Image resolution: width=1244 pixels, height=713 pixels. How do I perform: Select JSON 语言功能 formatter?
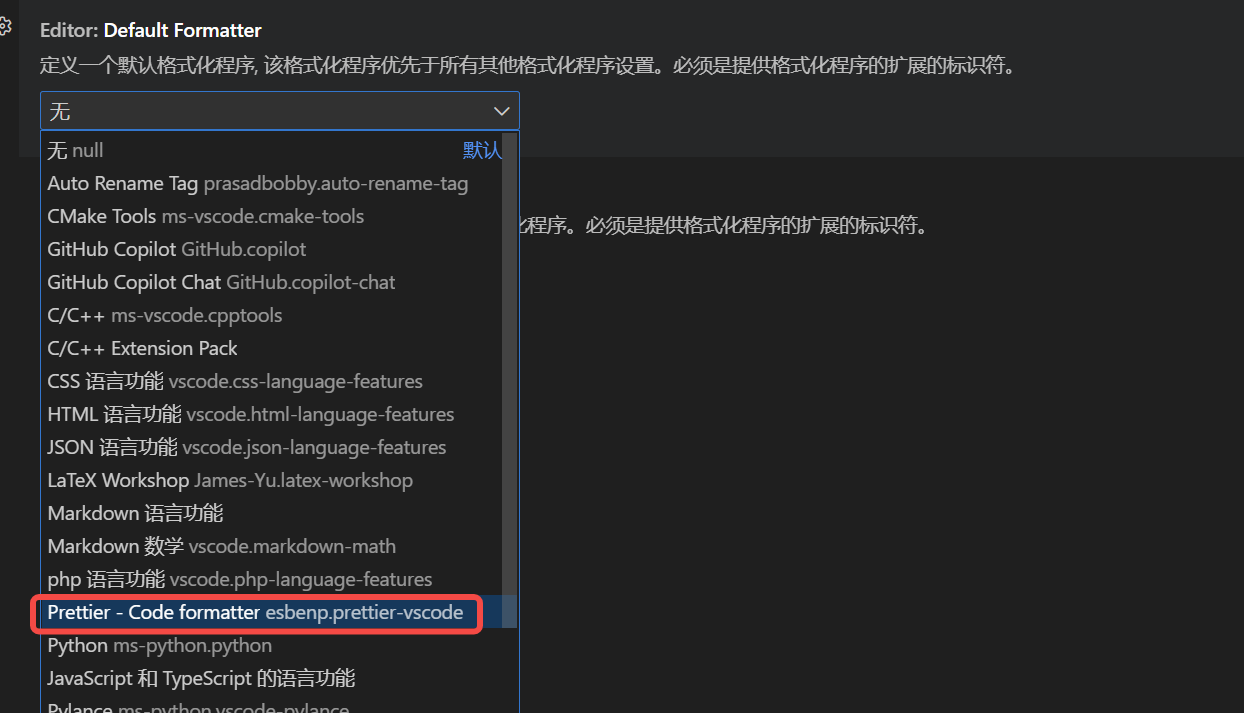[273, 447]
